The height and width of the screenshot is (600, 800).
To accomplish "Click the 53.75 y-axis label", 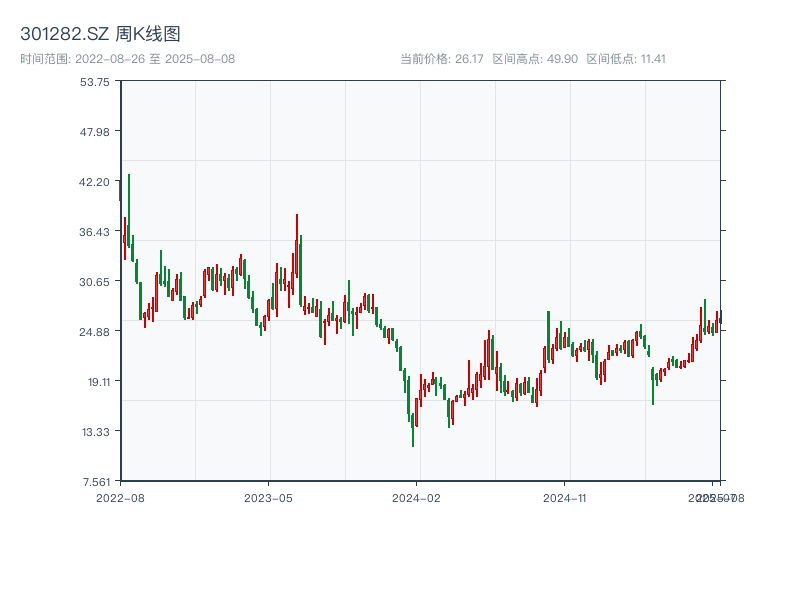I will [96, 82].
